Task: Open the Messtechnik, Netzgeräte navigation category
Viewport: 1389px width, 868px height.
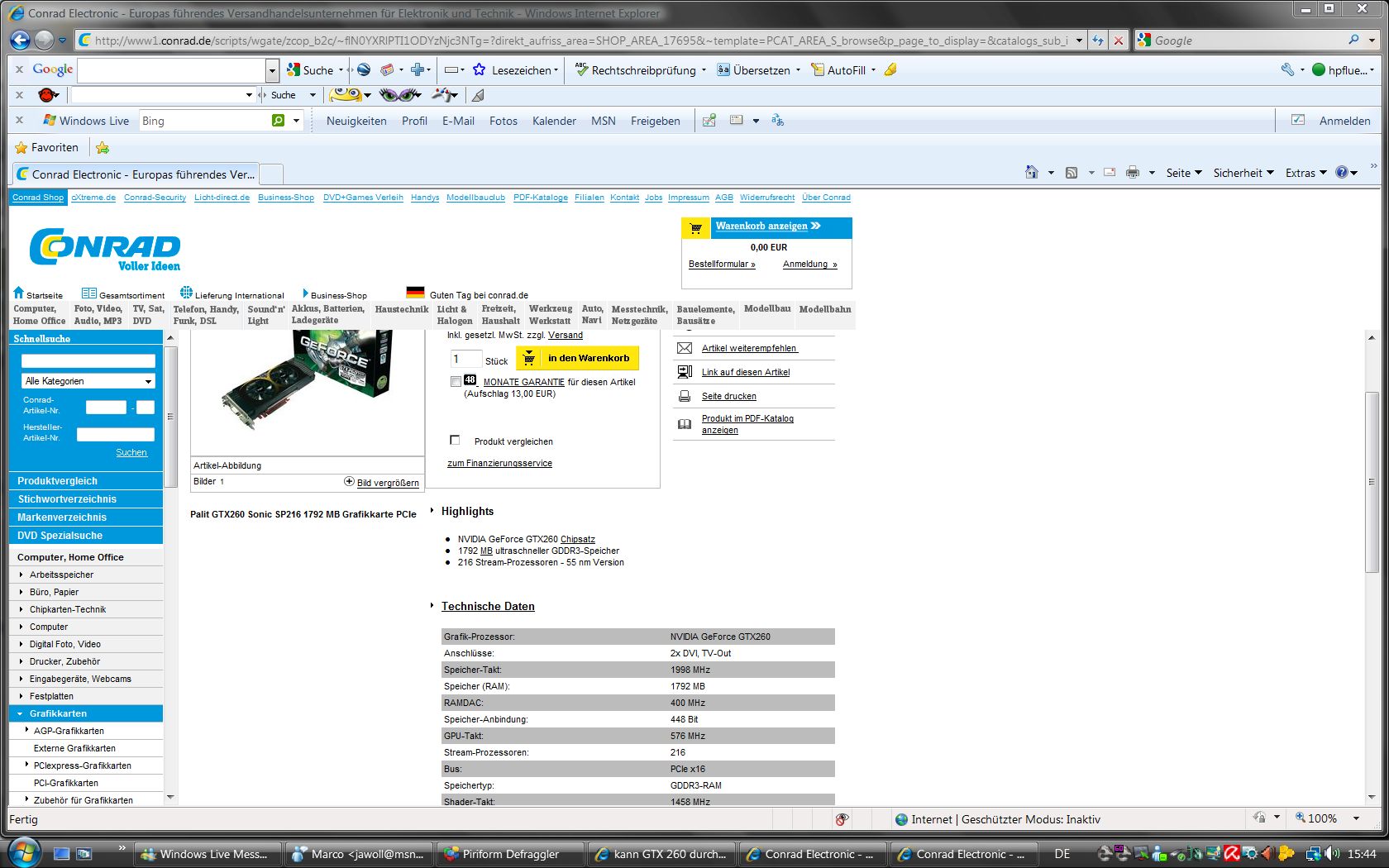Action: (639, 315)
